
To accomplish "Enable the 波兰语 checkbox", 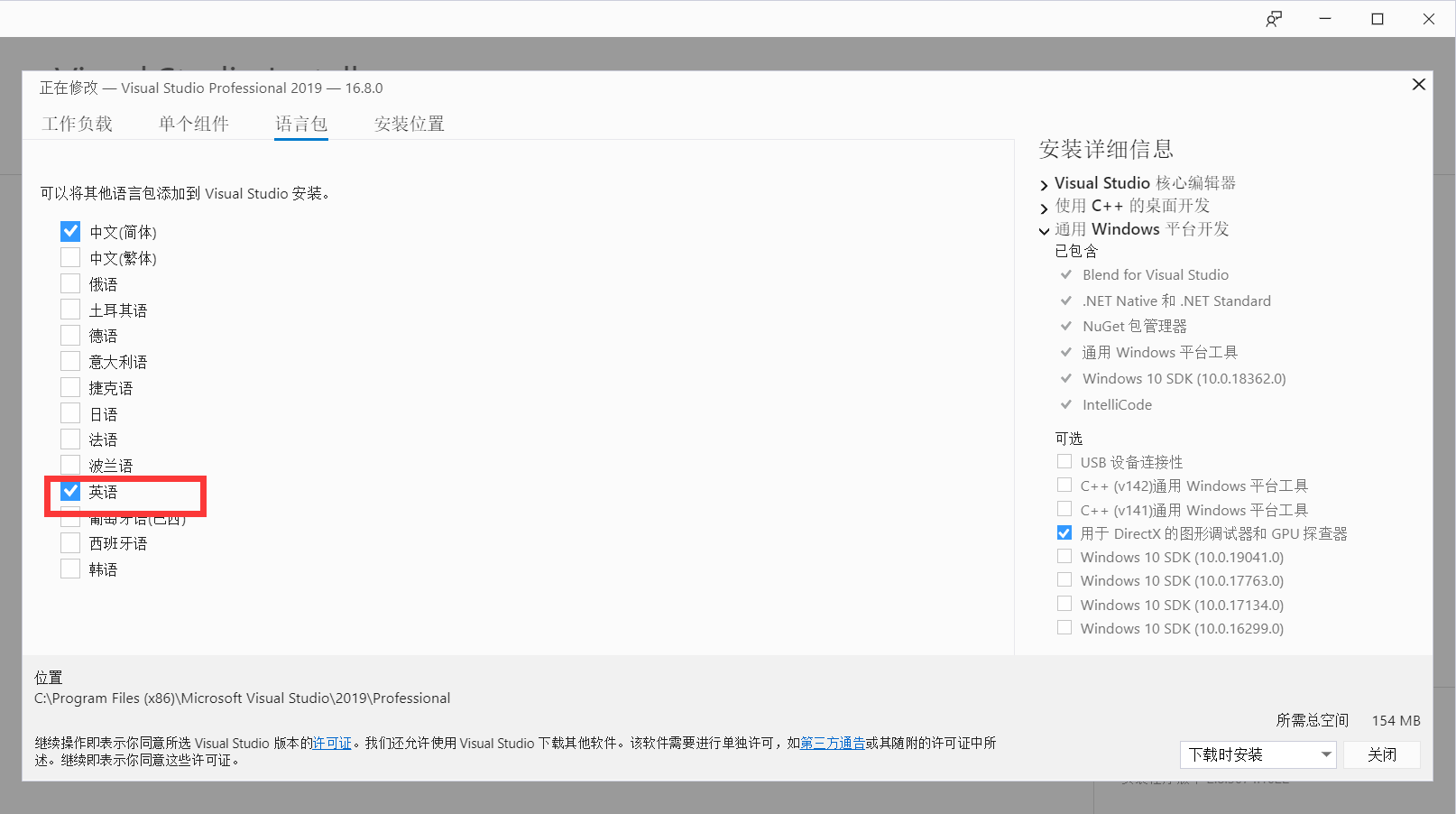I will (70, 466).
